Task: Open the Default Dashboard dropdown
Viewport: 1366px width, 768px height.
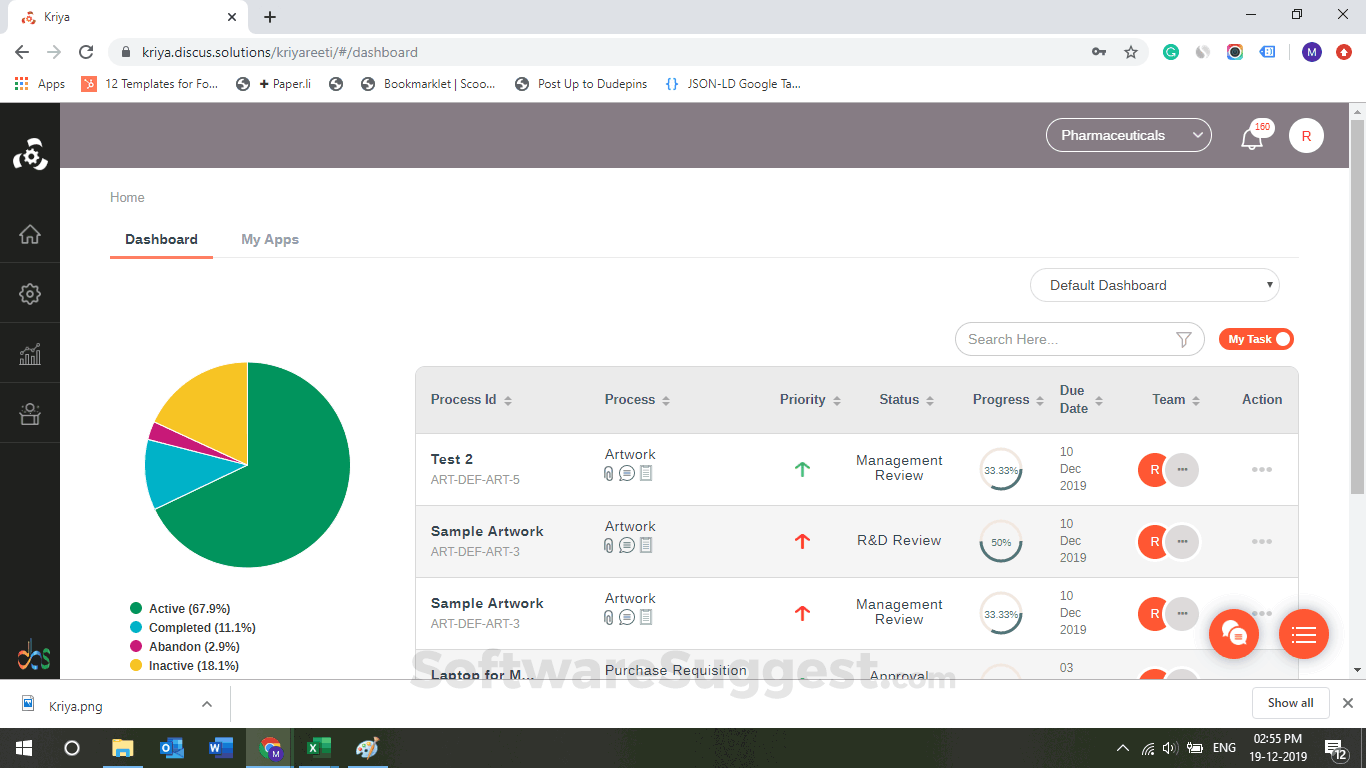Action: (1154, 285)
